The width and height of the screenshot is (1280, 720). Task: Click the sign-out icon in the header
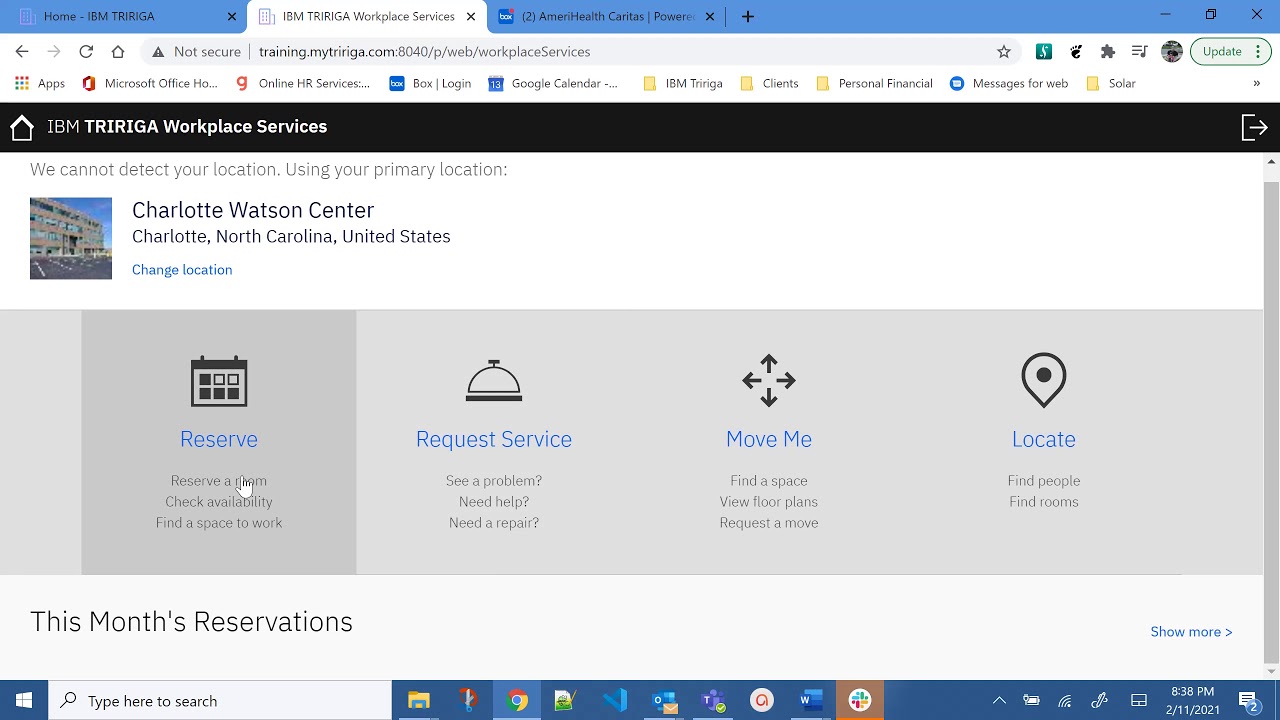click(1254, 127)
